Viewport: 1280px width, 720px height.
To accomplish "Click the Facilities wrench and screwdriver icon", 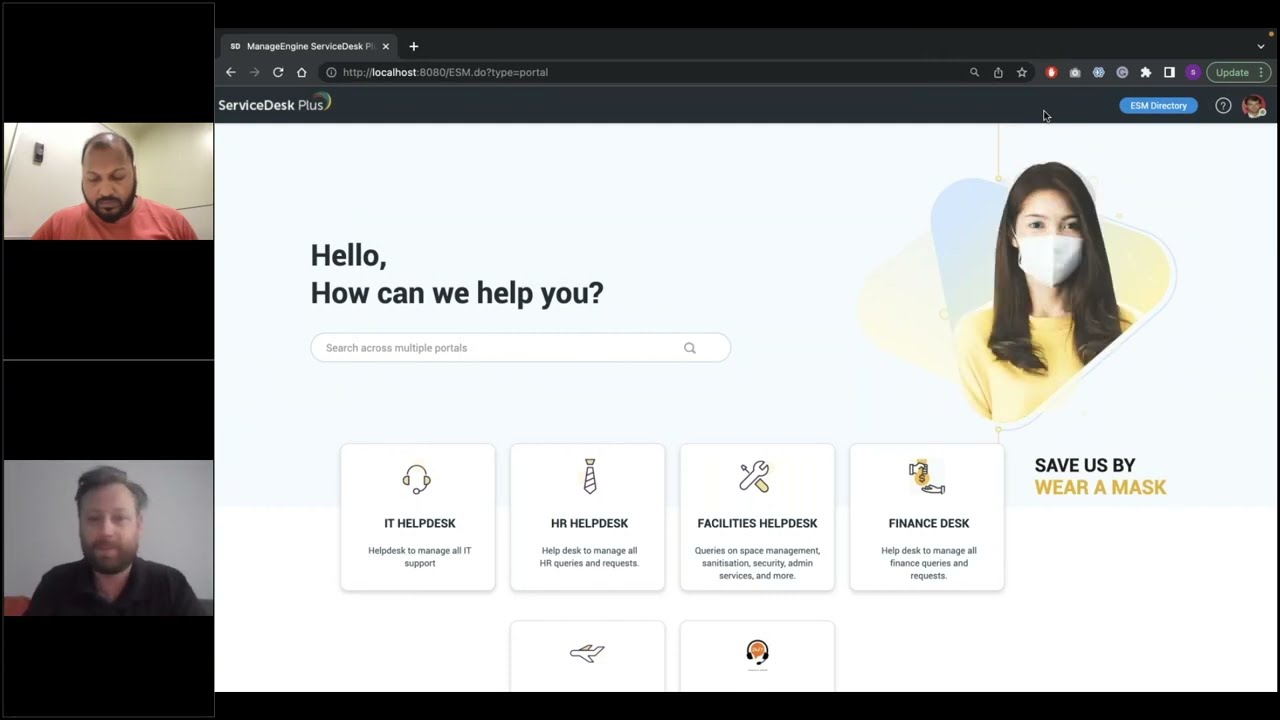I will click(754, 477).
